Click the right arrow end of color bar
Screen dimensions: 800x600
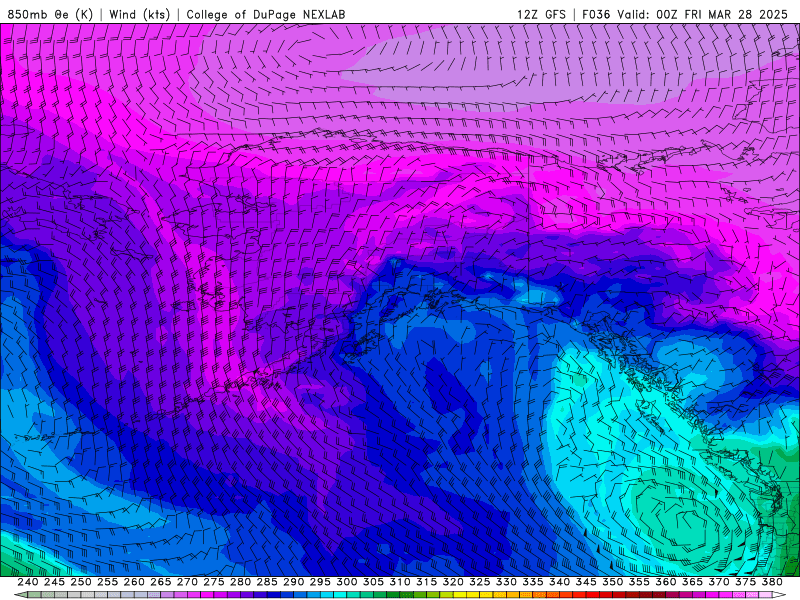click(779, 595)
